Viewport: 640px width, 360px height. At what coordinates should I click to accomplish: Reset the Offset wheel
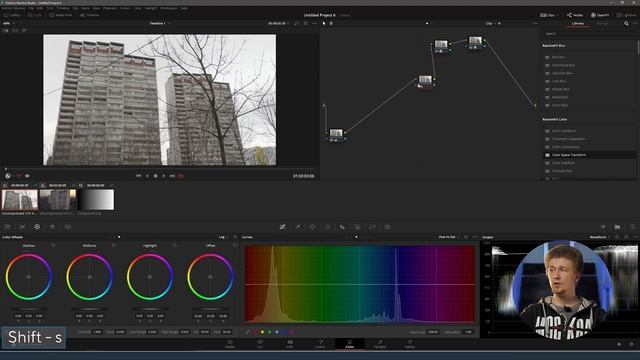(x=235, y=246)
